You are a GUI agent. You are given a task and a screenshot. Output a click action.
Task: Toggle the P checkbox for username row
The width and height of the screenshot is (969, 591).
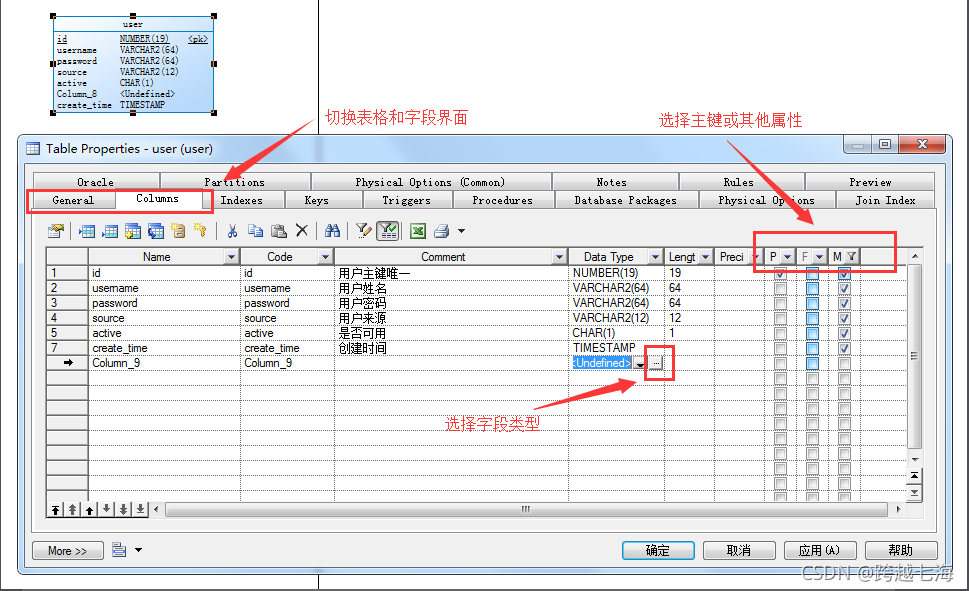coord(781,288)
